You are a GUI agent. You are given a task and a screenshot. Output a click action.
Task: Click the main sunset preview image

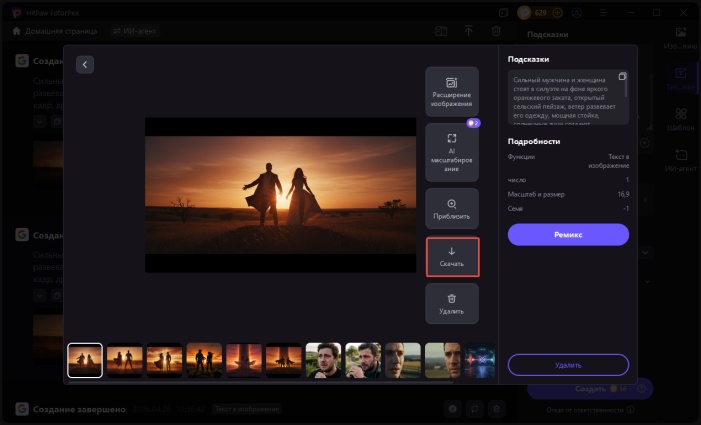tap(280, 195)
